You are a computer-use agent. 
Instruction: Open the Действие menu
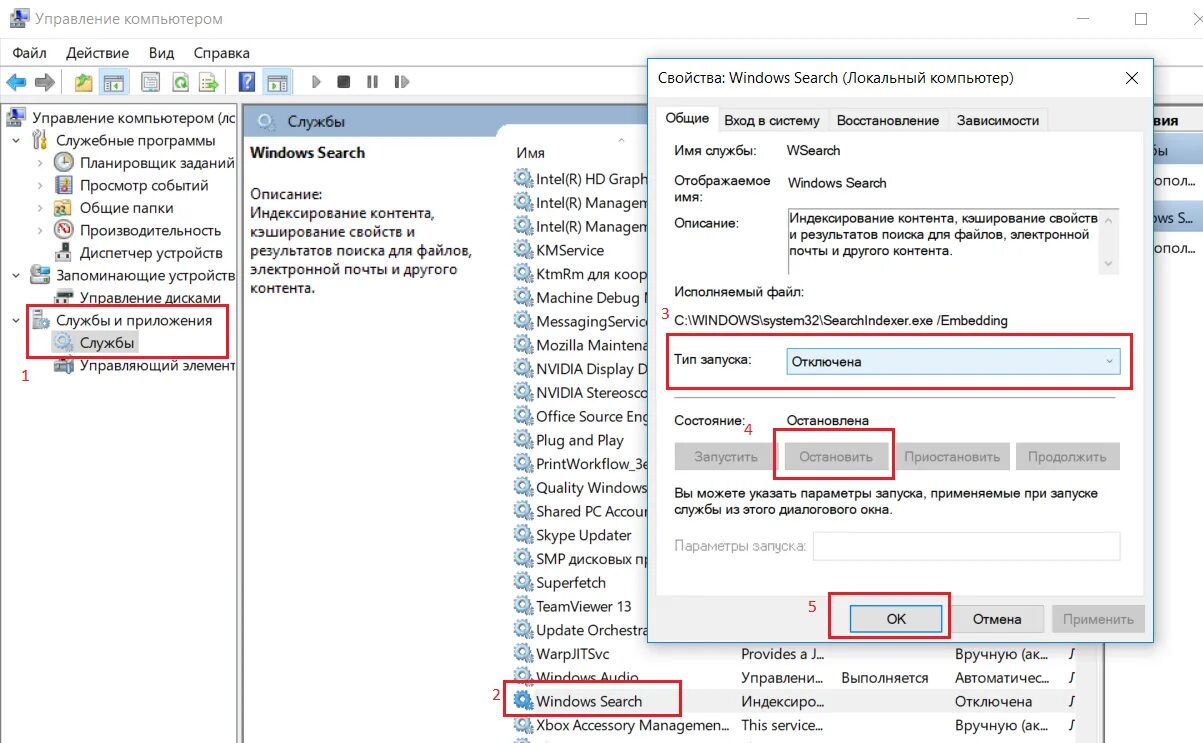[96, 52]
